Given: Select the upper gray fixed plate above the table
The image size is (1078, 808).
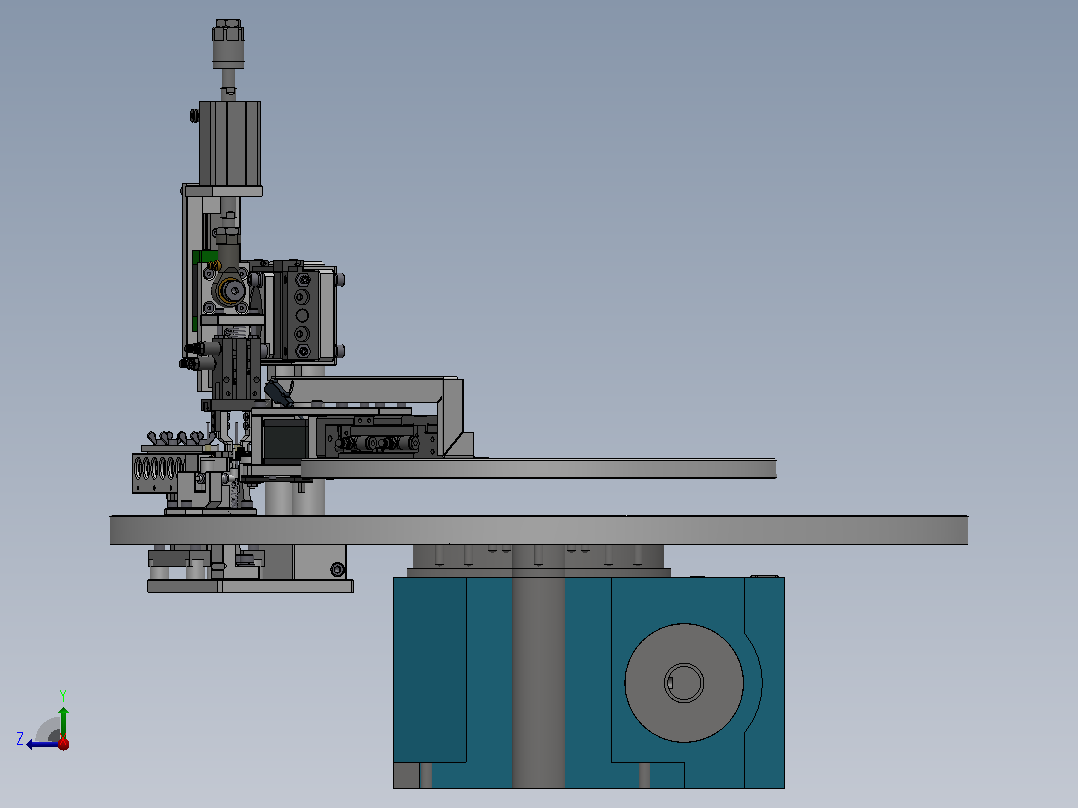Looking at the screenshot, I should tap(538, 468).
